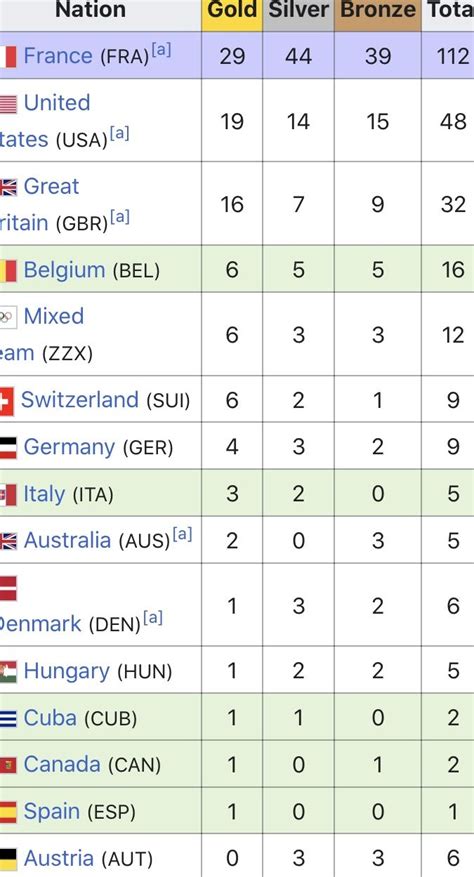Click the Spain flag icon
Viewport: 474px width, 877px height.
(x=8, y=812)
